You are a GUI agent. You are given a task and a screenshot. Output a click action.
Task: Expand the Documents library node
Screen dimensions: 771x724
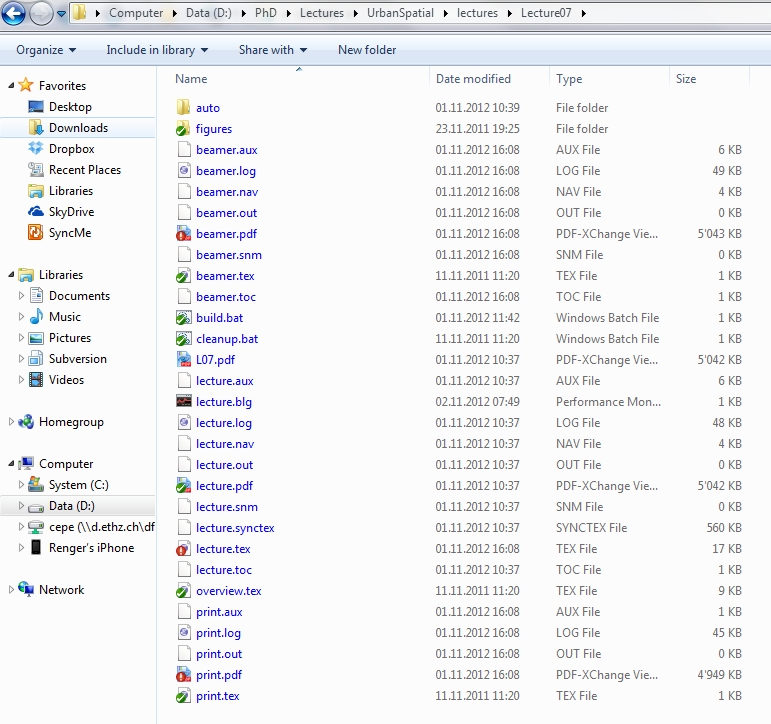point(21,295)
